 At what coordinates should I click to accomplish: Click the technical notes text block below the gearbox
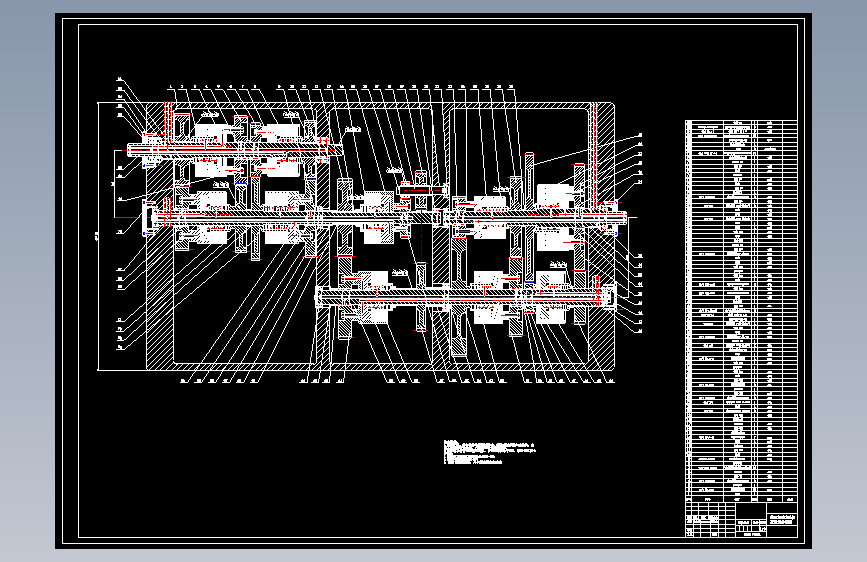point(490,452)
